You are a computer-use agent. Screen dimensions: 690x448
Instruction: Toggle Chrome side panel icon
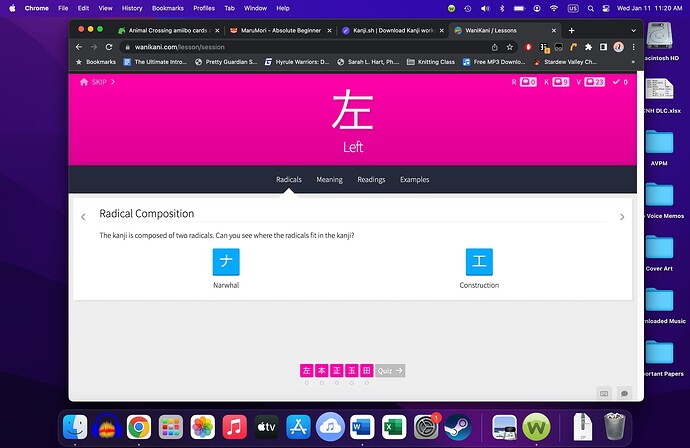[x=603, y=47]
